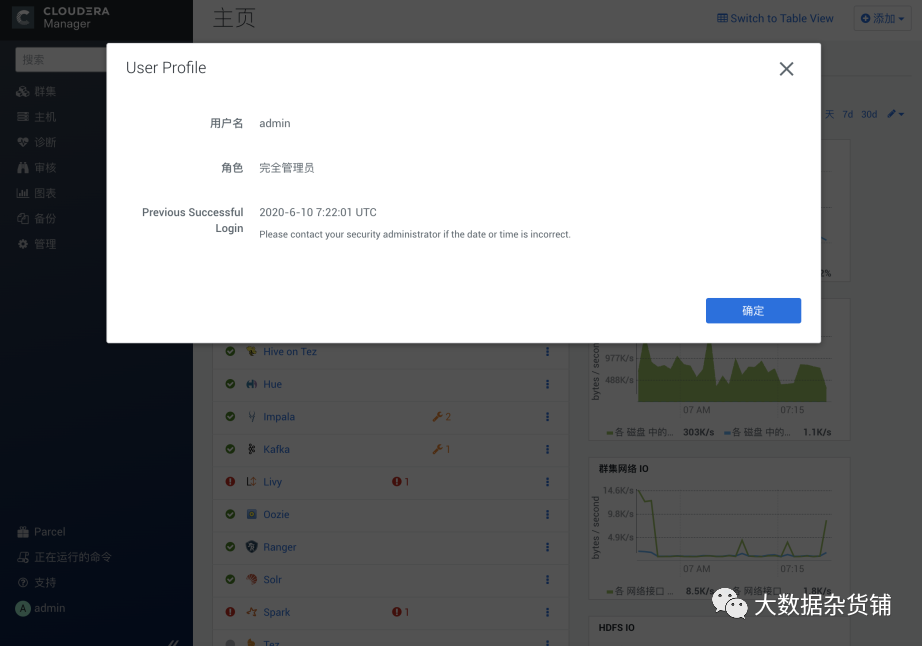Viewport: 922px width, 646px height.
Task: Close the User Profile dialog
Action: [x=786, y=69]
